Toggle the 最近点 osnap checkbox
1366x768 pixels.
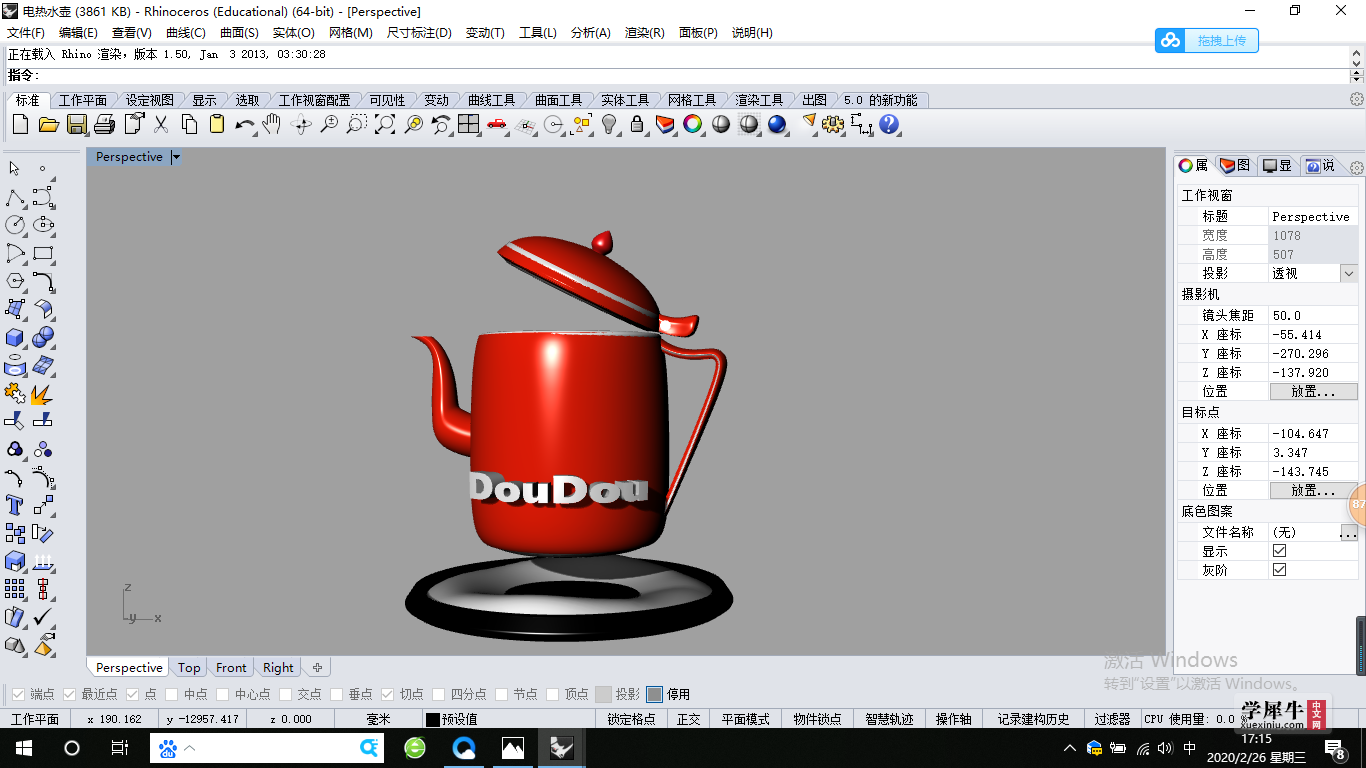point(69,694)
